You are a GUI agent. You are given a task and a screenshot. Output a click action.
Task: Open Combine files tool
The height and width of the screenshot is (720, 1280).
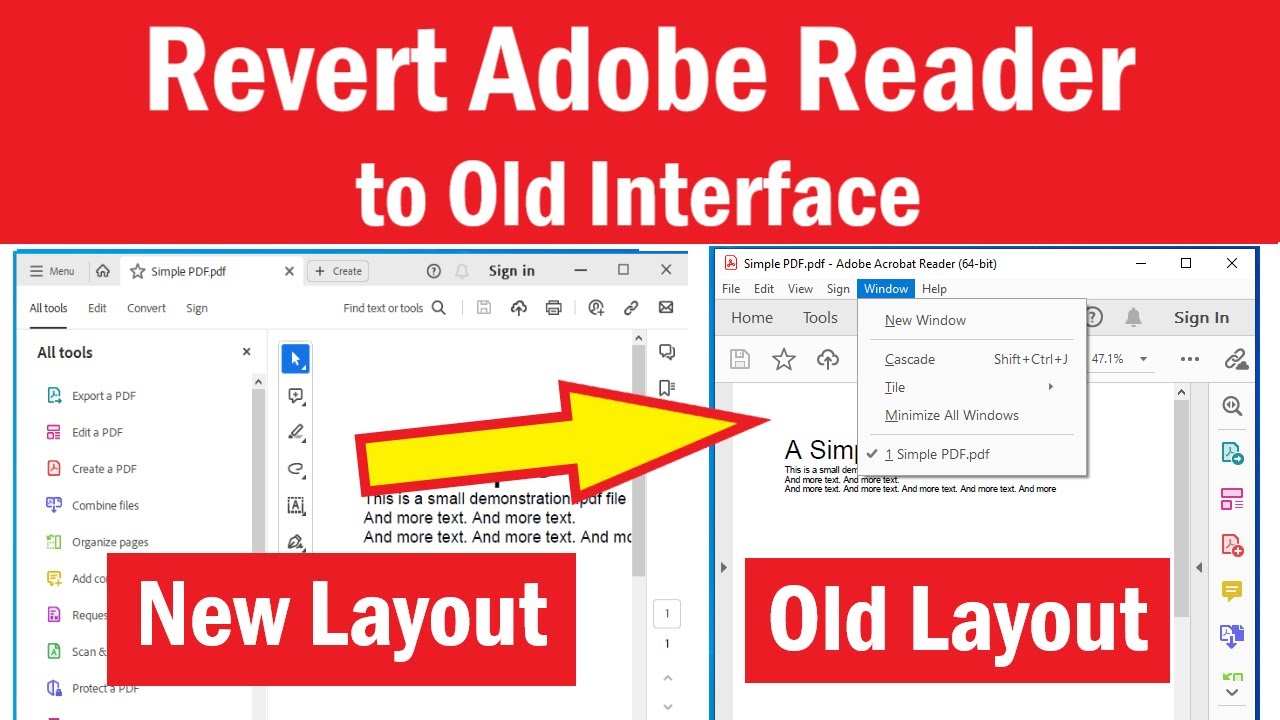click(x=93, y=505)
